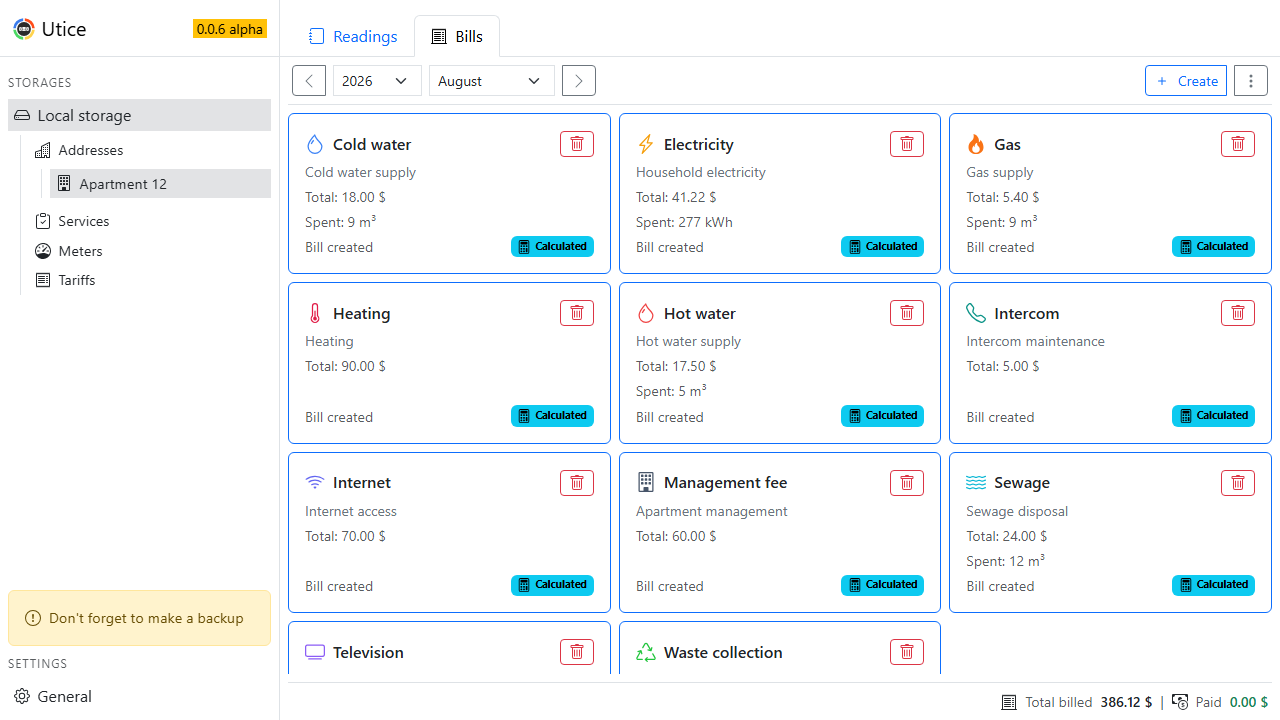Select Local storage in the sidebar
This screenshot has width=1280, height=720.
140,115
